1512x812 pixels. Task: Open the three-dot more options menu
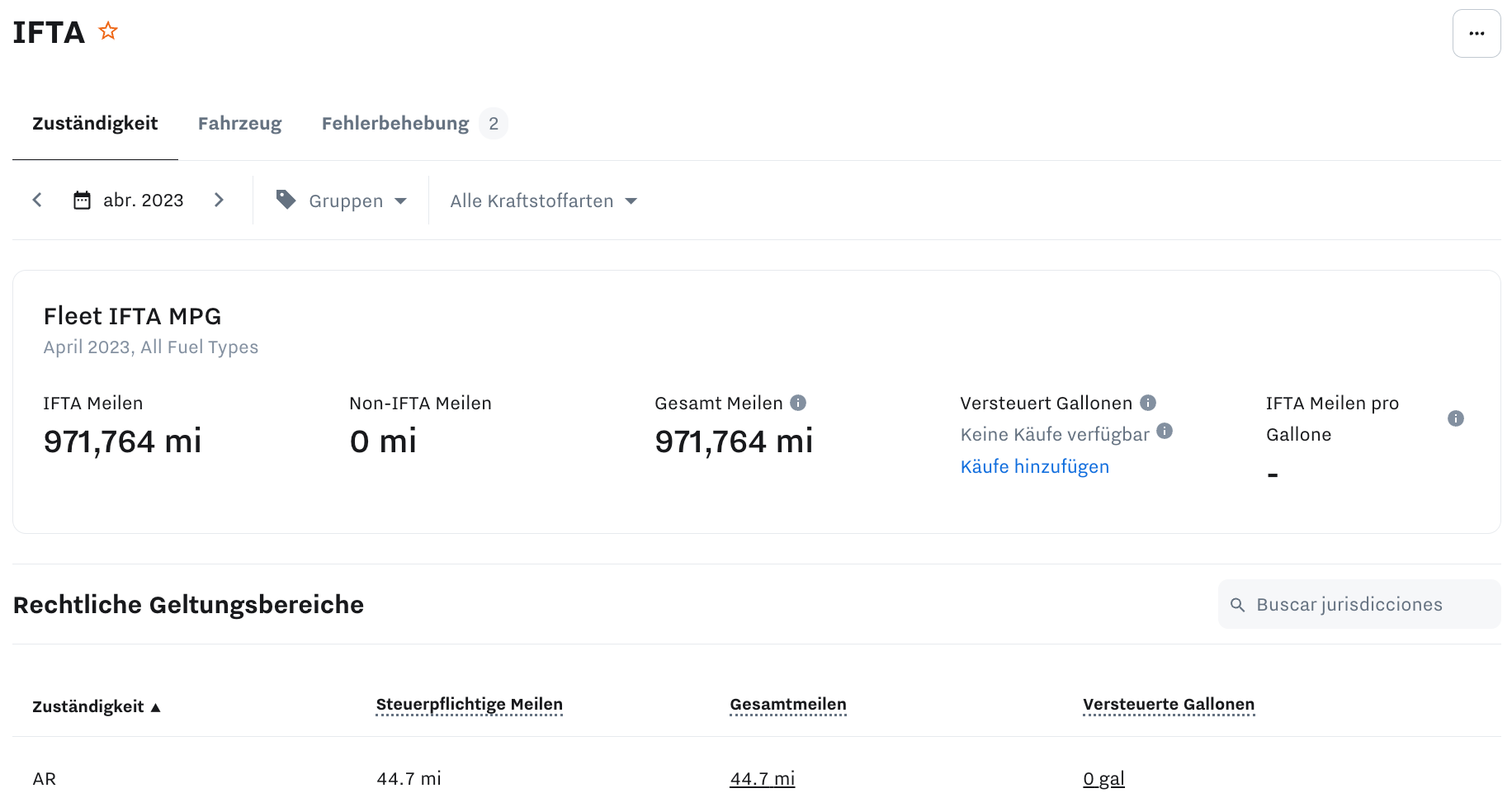[x=1476, y=34]
